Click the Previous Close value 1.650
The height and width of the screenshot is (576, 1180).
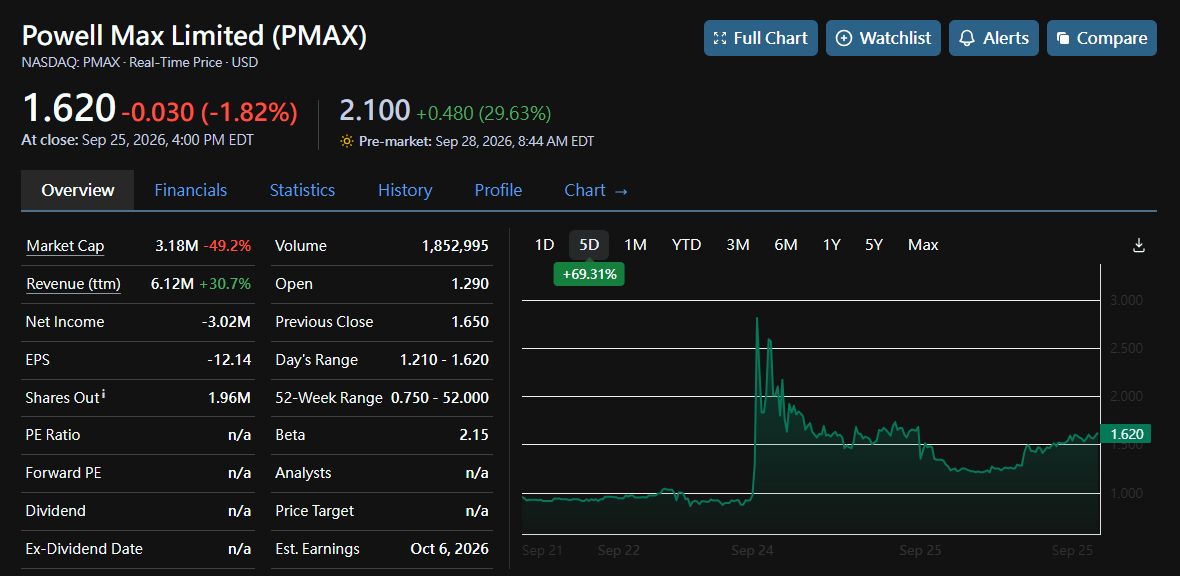[x=470, y=322]
